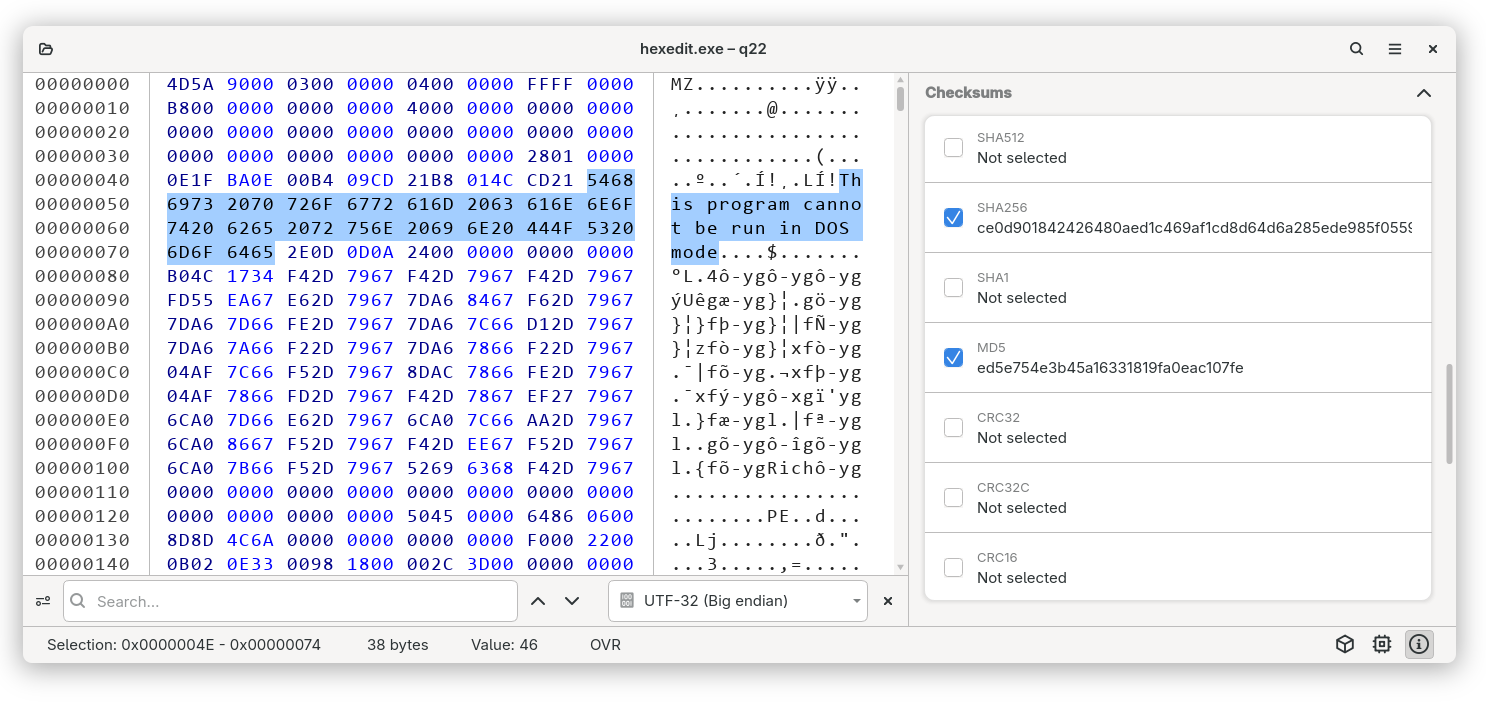Click 'Not selected' under CRC16
The width and height of the screenshot is (1486, 702).
pos(1022,578)
